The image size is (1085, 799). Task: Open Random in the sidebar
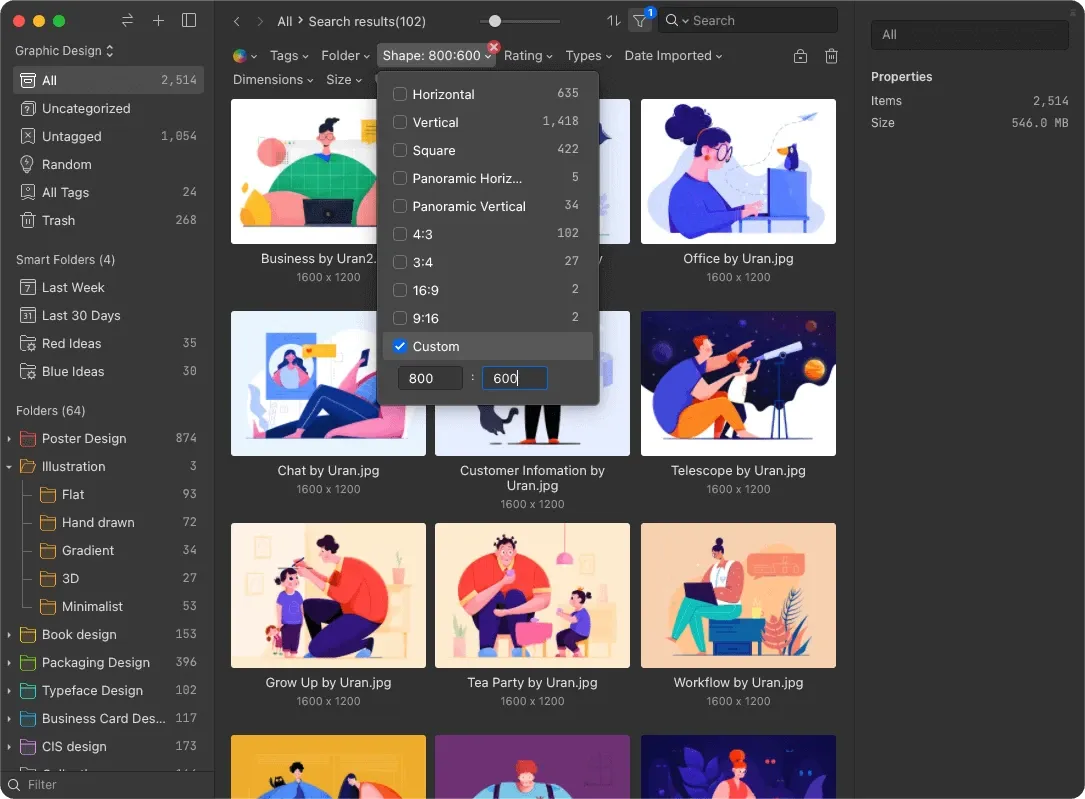(x=108, y=165)
